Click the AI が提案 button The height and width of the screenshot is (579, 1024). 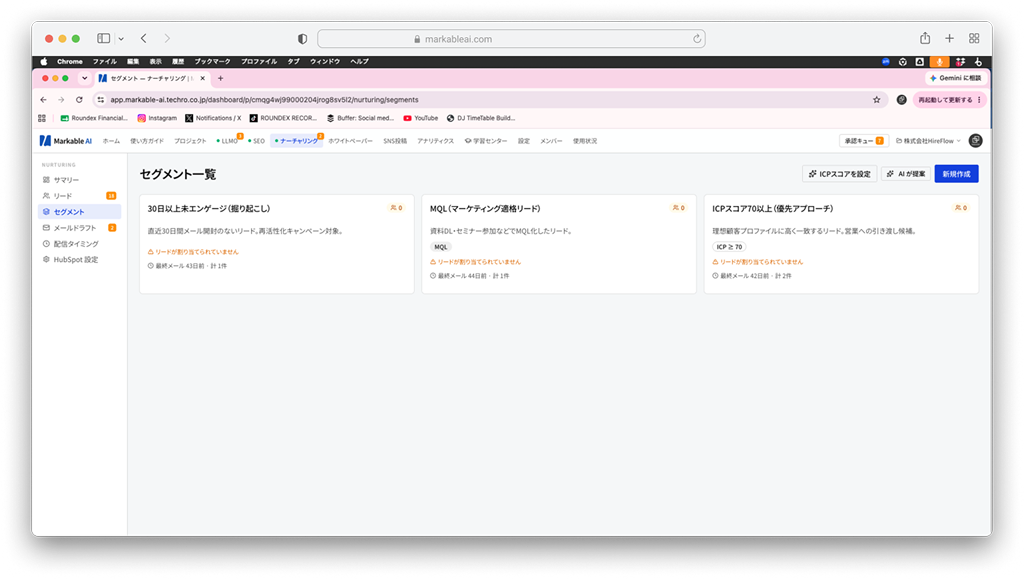pyautogui.click(x=906, y=174)
